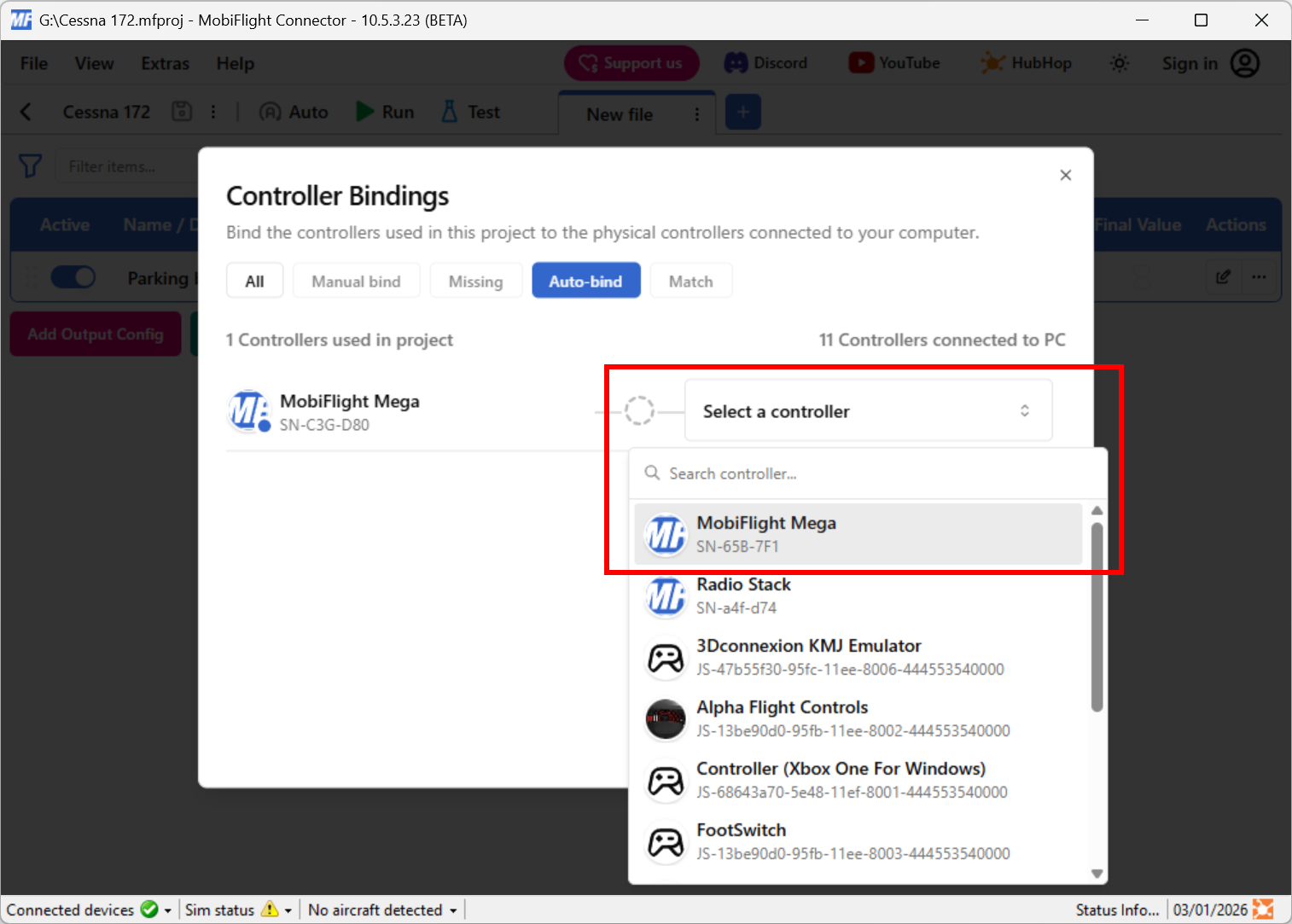1292x924 pixels.
Task: Click the Add Output Config button
Action: pos(95,334)
